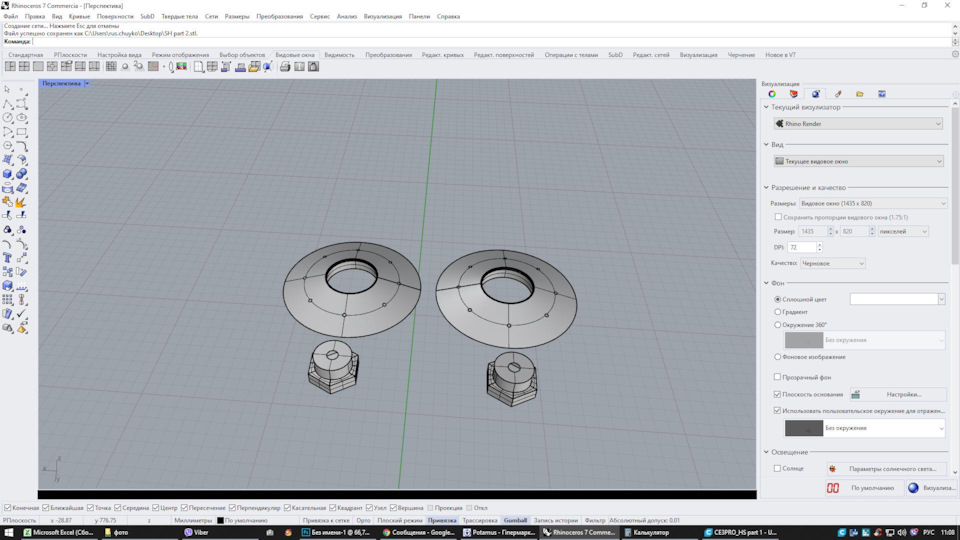Click the open folder icon in viewport toolbar
Viewport: 960px width, 540px height.
click(253, 66)
